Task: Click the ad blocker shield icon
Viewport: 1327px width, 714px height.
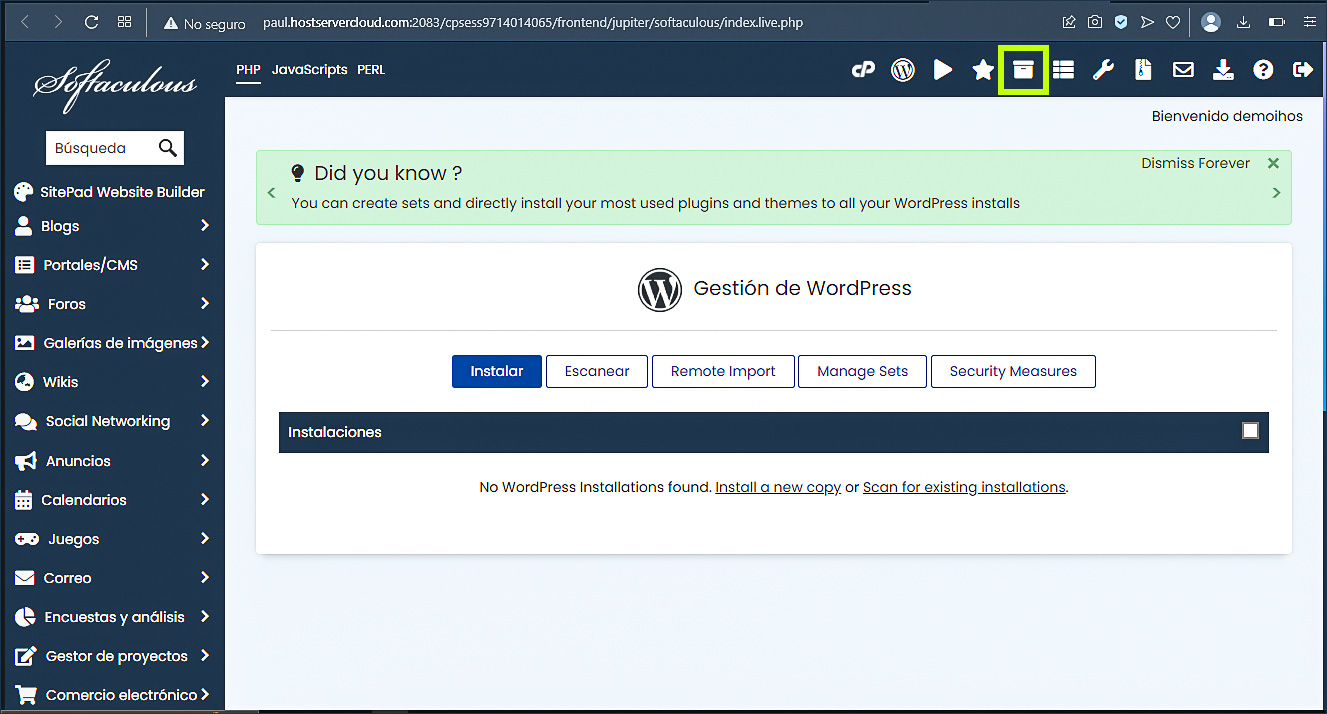Action: 1121,22
